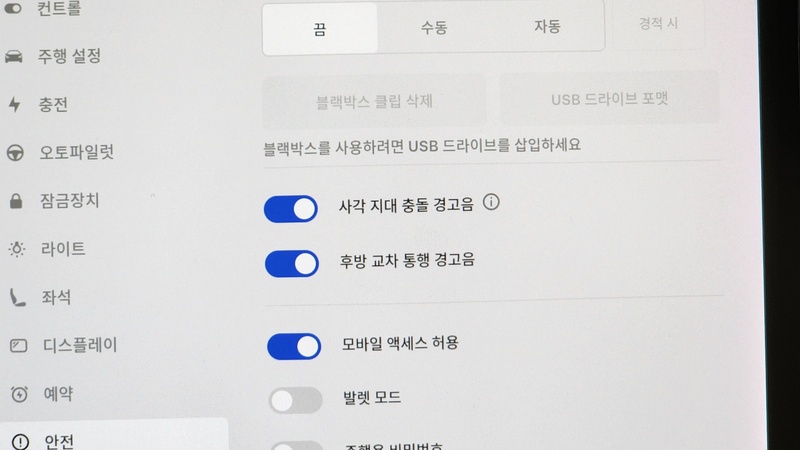Open info icon next to 사각 지대 충돌 경고음
The image size is (800, 450).
[491, 203]
